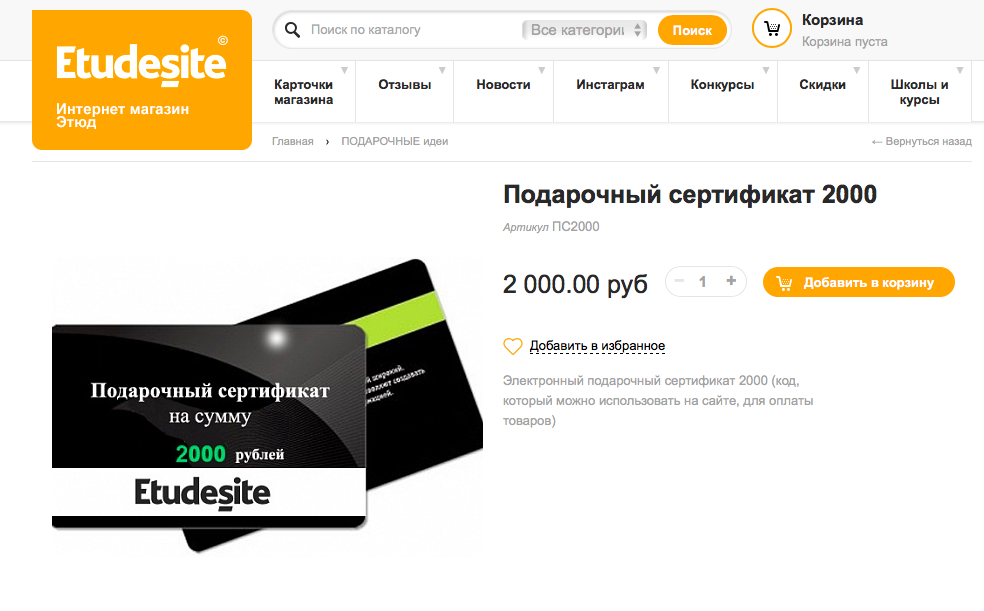This screenshot has width=984, height=611.
Task: Click the Добавить в избранное link
Action: (x=597, y=346)
